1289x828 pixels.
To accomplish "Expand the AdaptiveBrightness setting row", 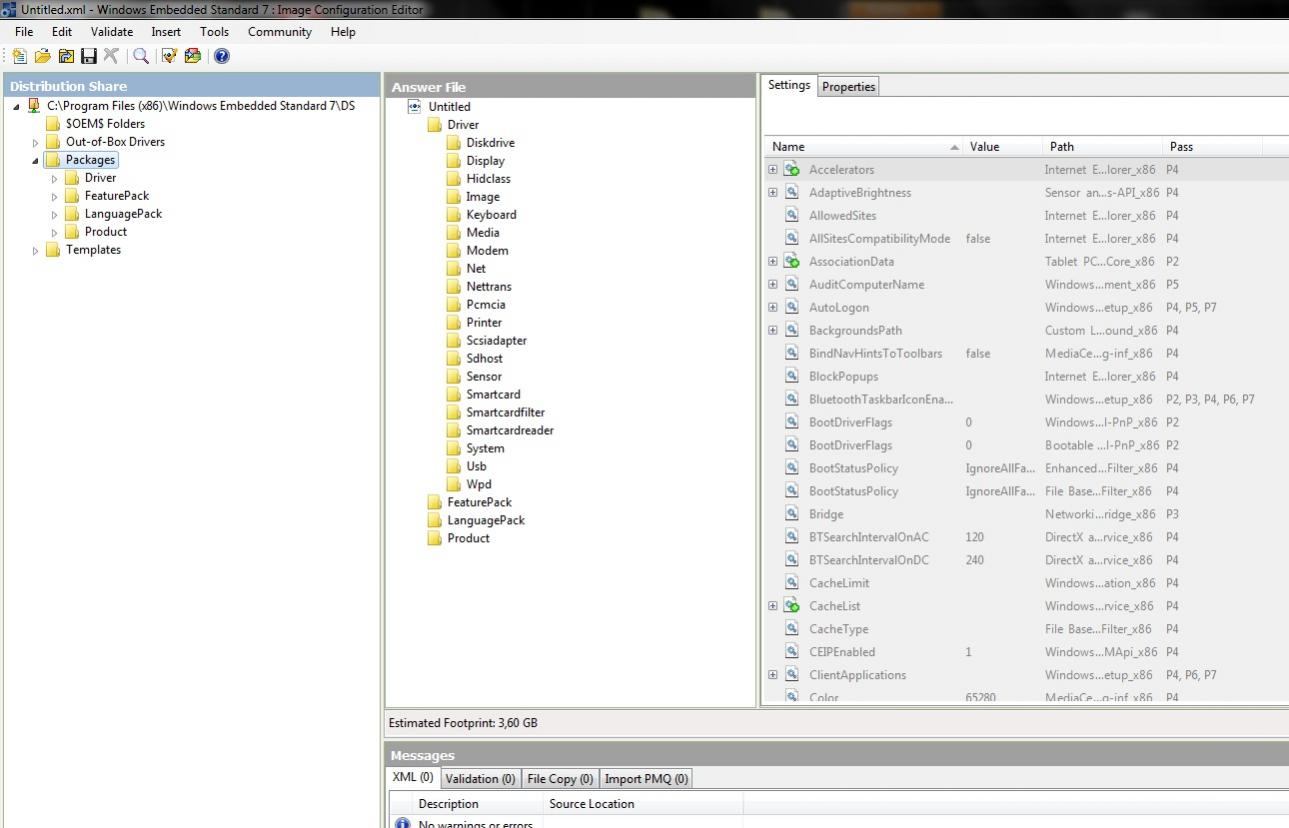I will pyautogui.click(x=773, y=192).
